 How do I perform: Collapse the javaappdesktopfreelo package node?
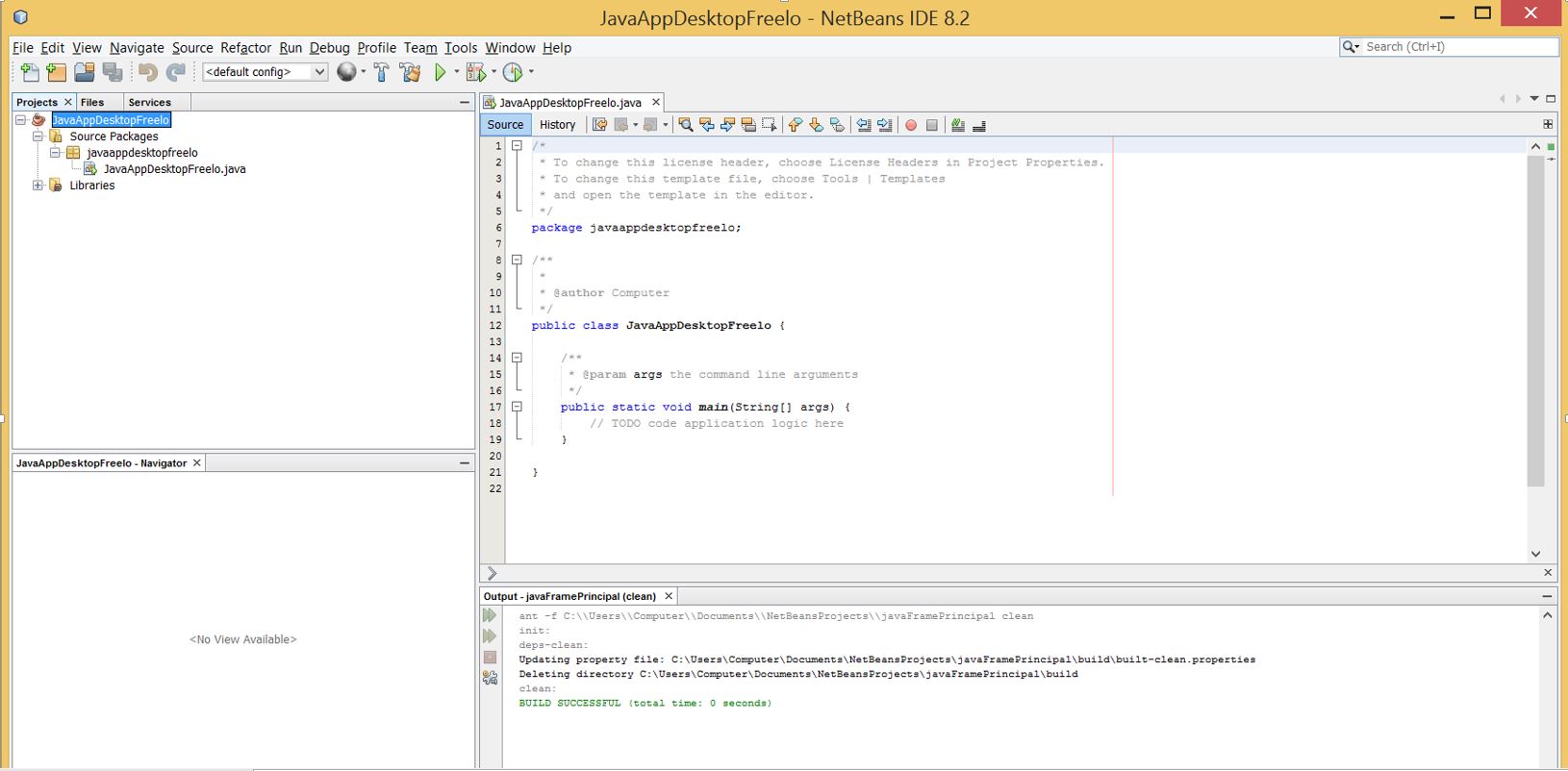click(55, 153)
